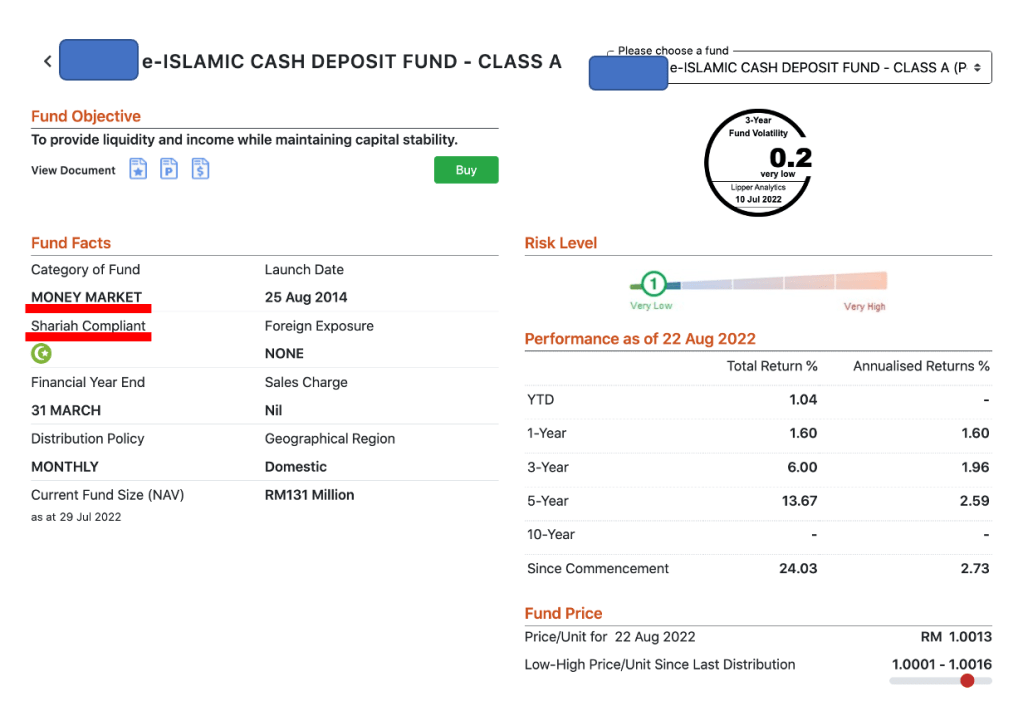Click the View Document label

point(73,170)
